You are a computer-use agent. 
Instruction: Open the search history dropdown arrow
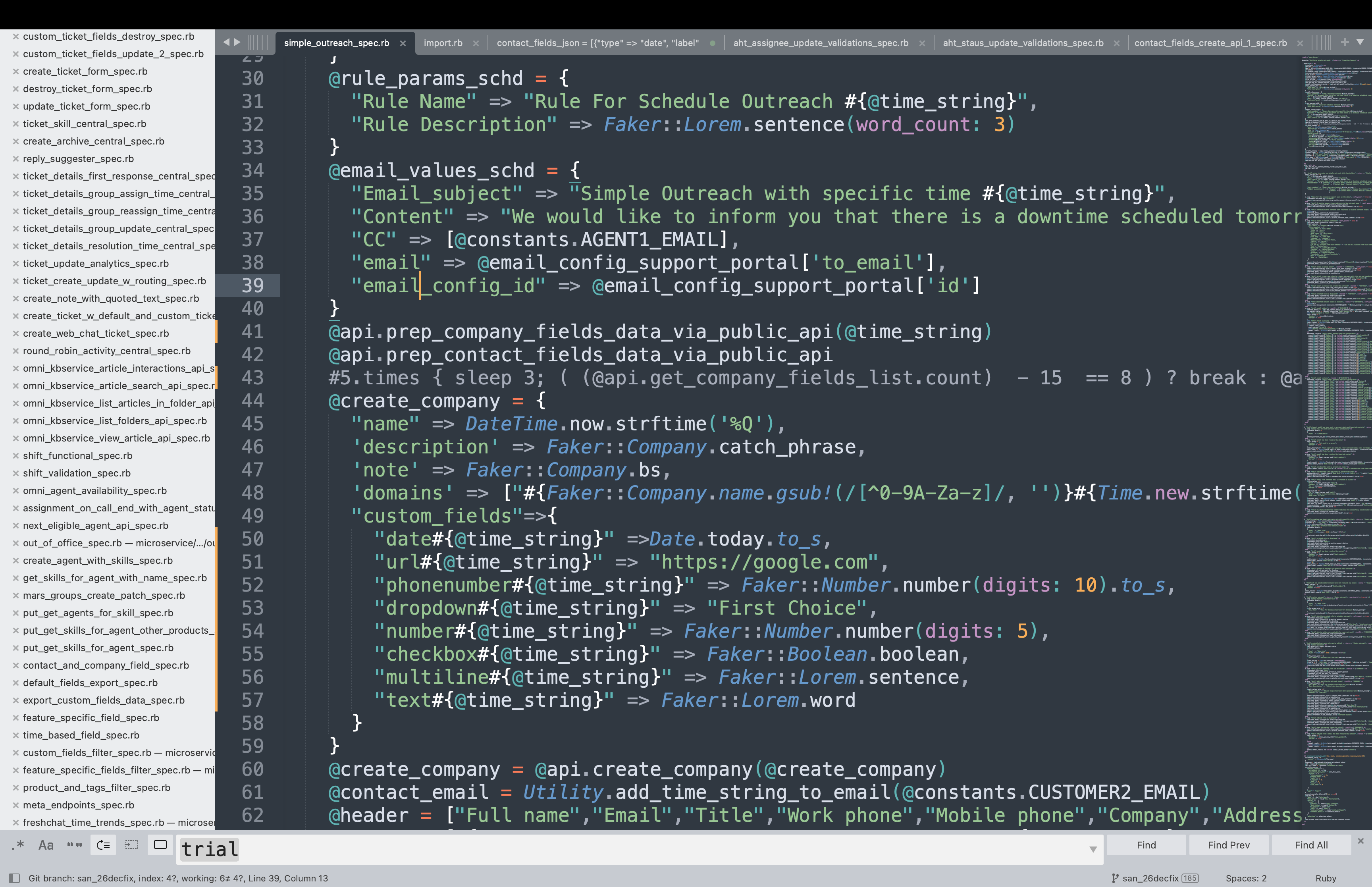(1093, 849)
